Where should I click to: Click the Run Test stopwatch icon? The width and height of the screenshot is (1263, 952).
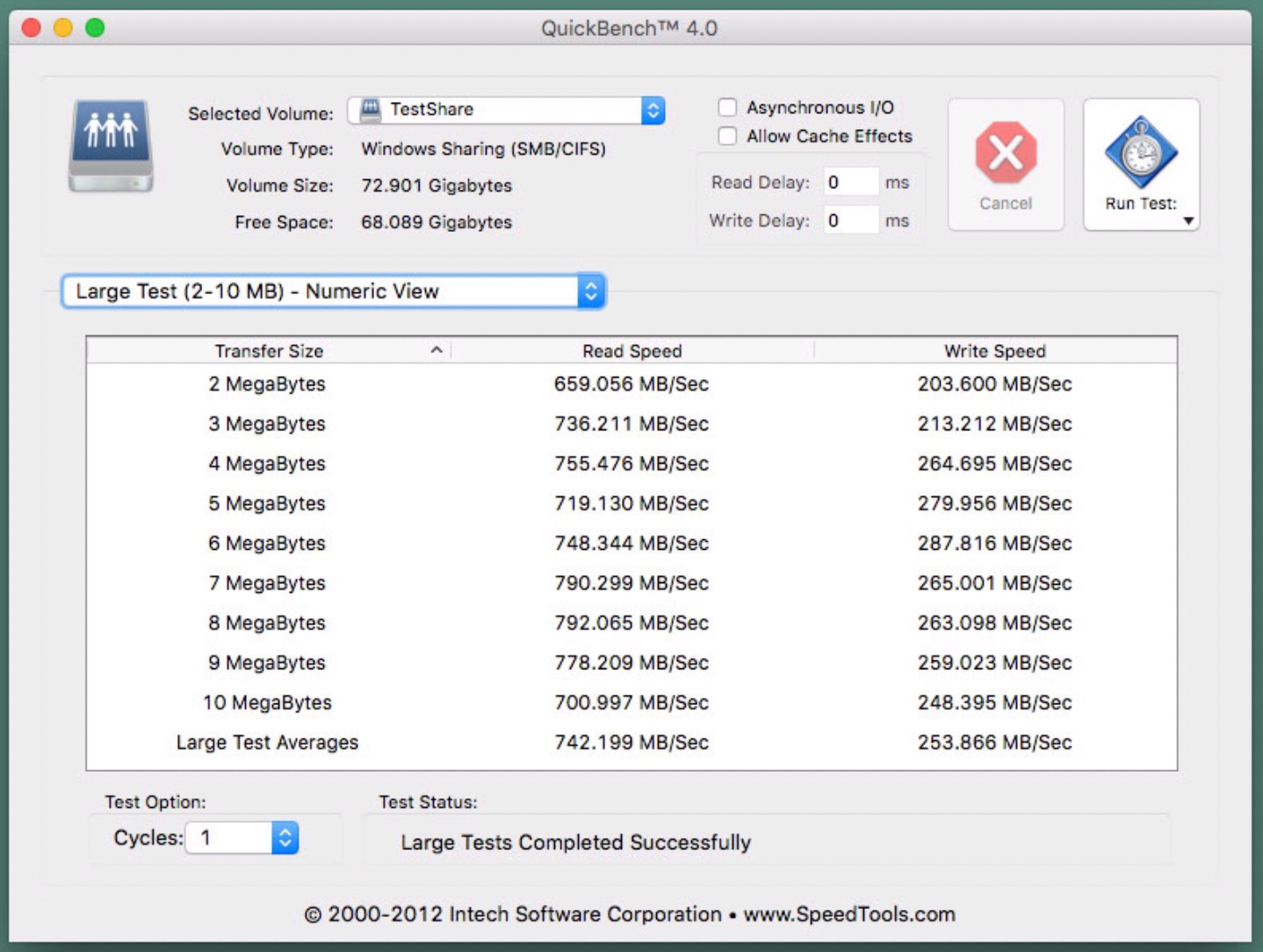pyautogui.click(x=1141, y=153)
